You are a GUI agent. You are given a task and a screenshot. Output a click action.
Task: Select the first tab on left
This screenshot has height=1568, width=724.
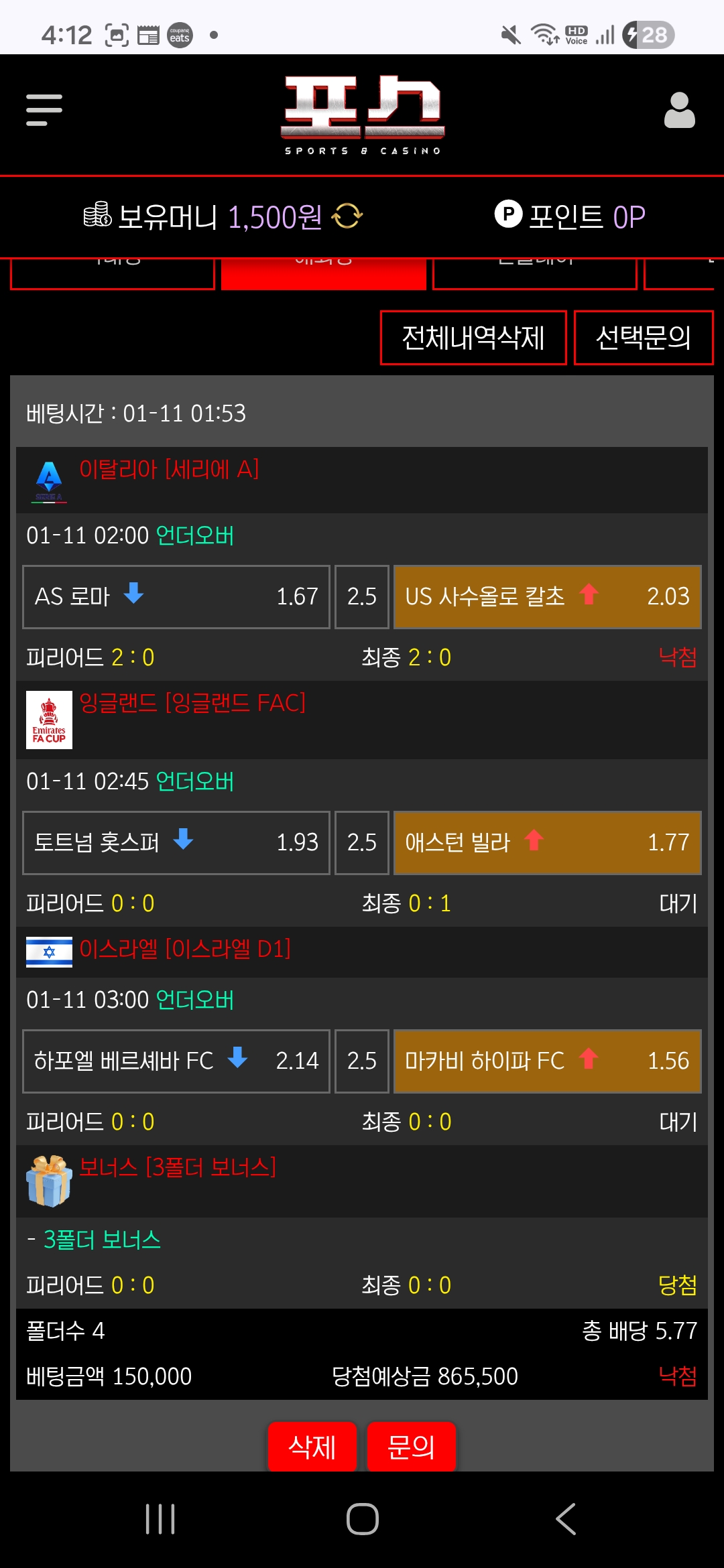tap(113, 275)
